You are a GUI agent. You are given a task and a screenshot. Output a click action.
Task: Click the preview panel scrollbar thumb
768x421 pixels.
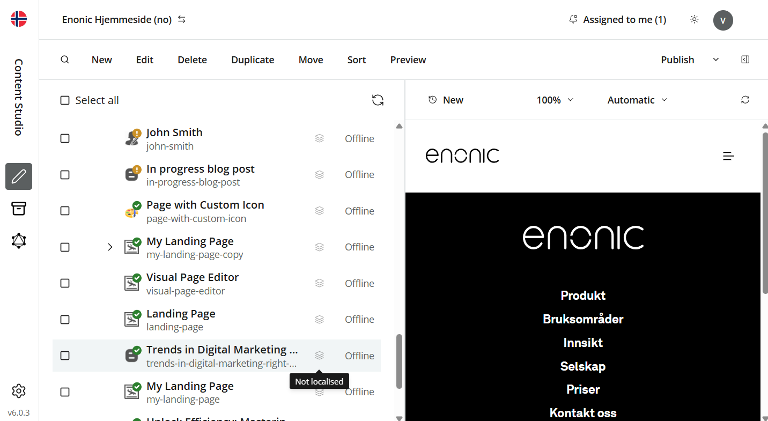point(765,212)
